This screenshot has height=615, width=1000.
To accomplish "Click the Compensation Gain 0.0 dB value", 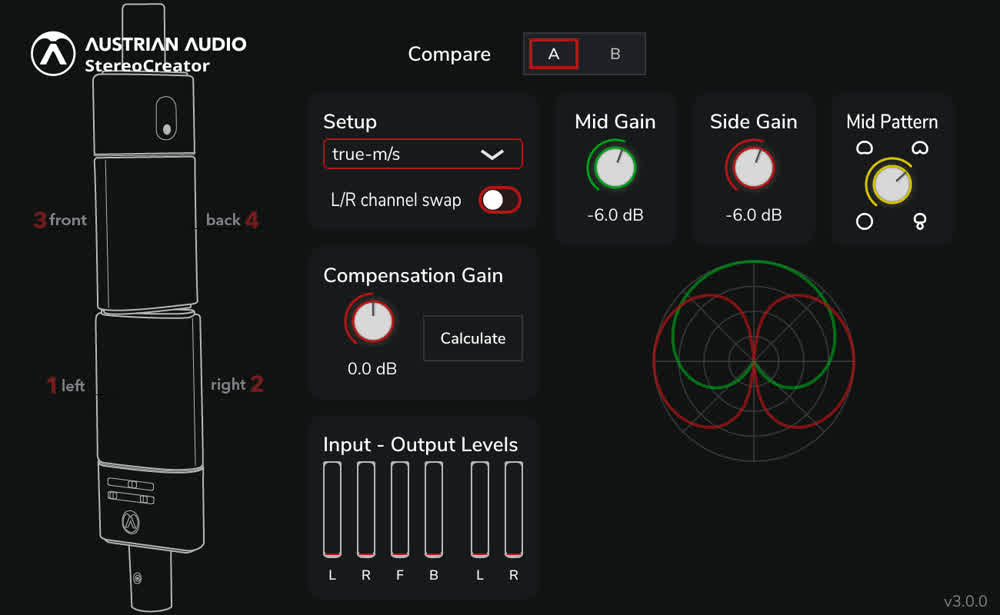I will [372, 369].
